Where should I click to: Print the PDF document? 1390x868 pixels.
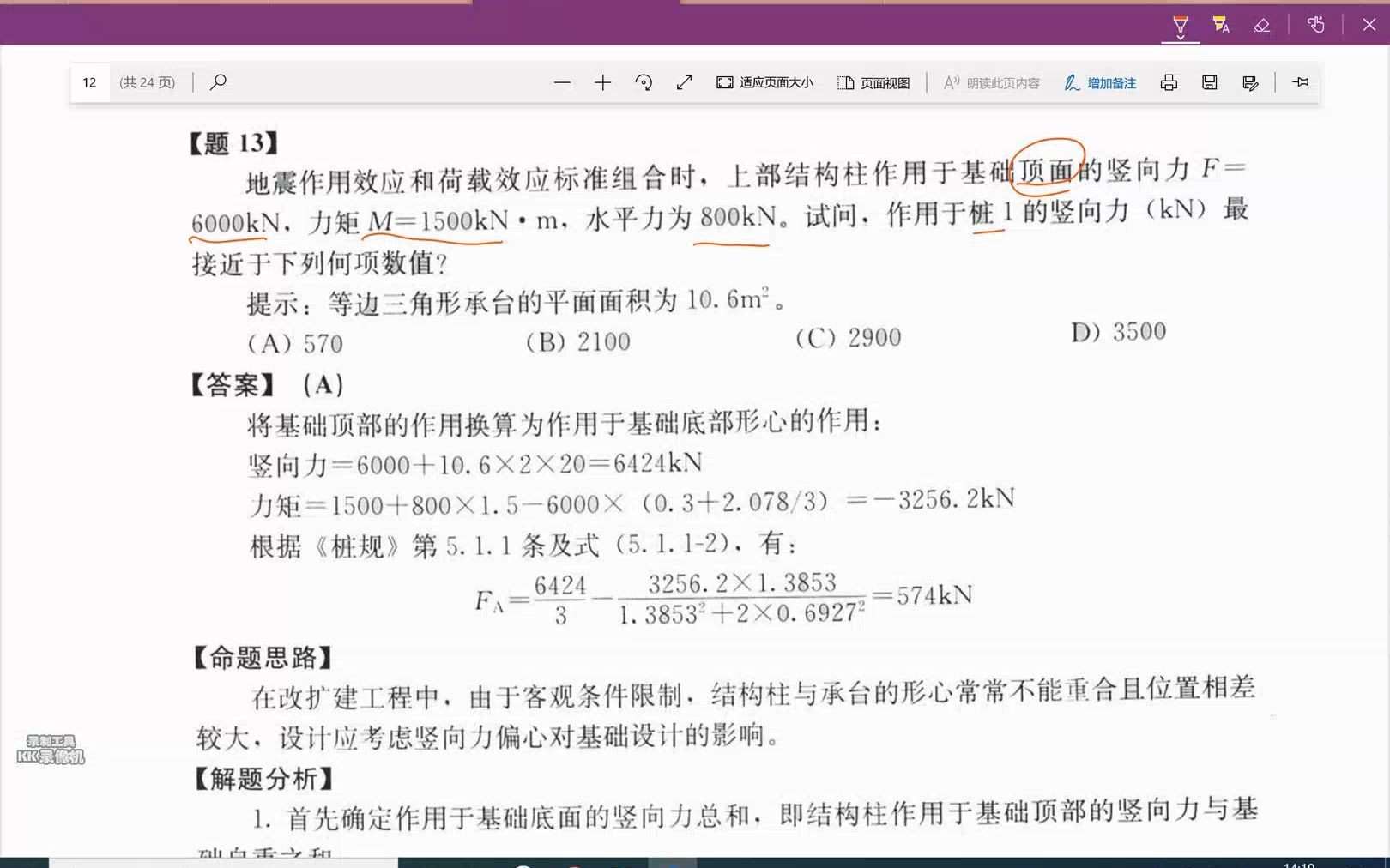pyautogui.click(x=1169, y=82)
